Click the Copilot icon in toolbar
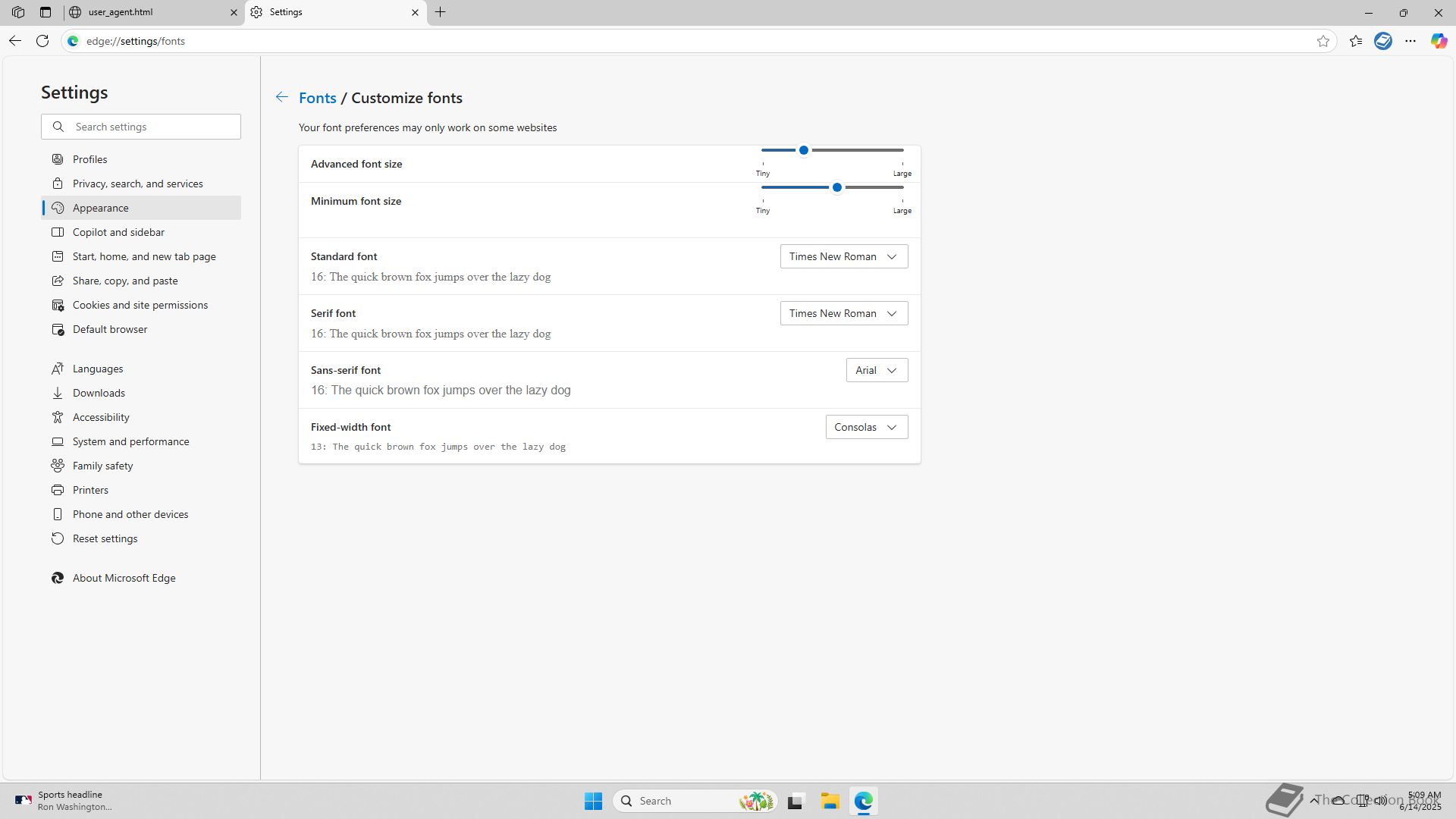1456x819 pixels. (1439, 41)
